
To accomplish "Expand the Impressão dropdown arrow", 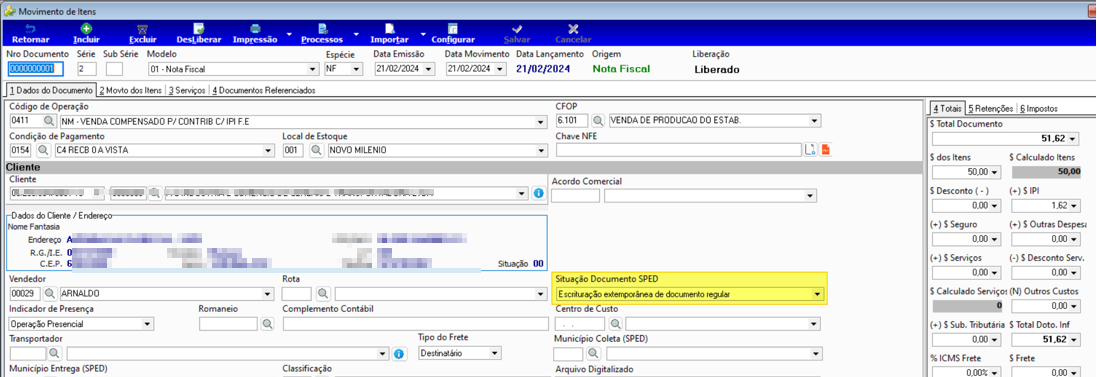I will 288,34.
